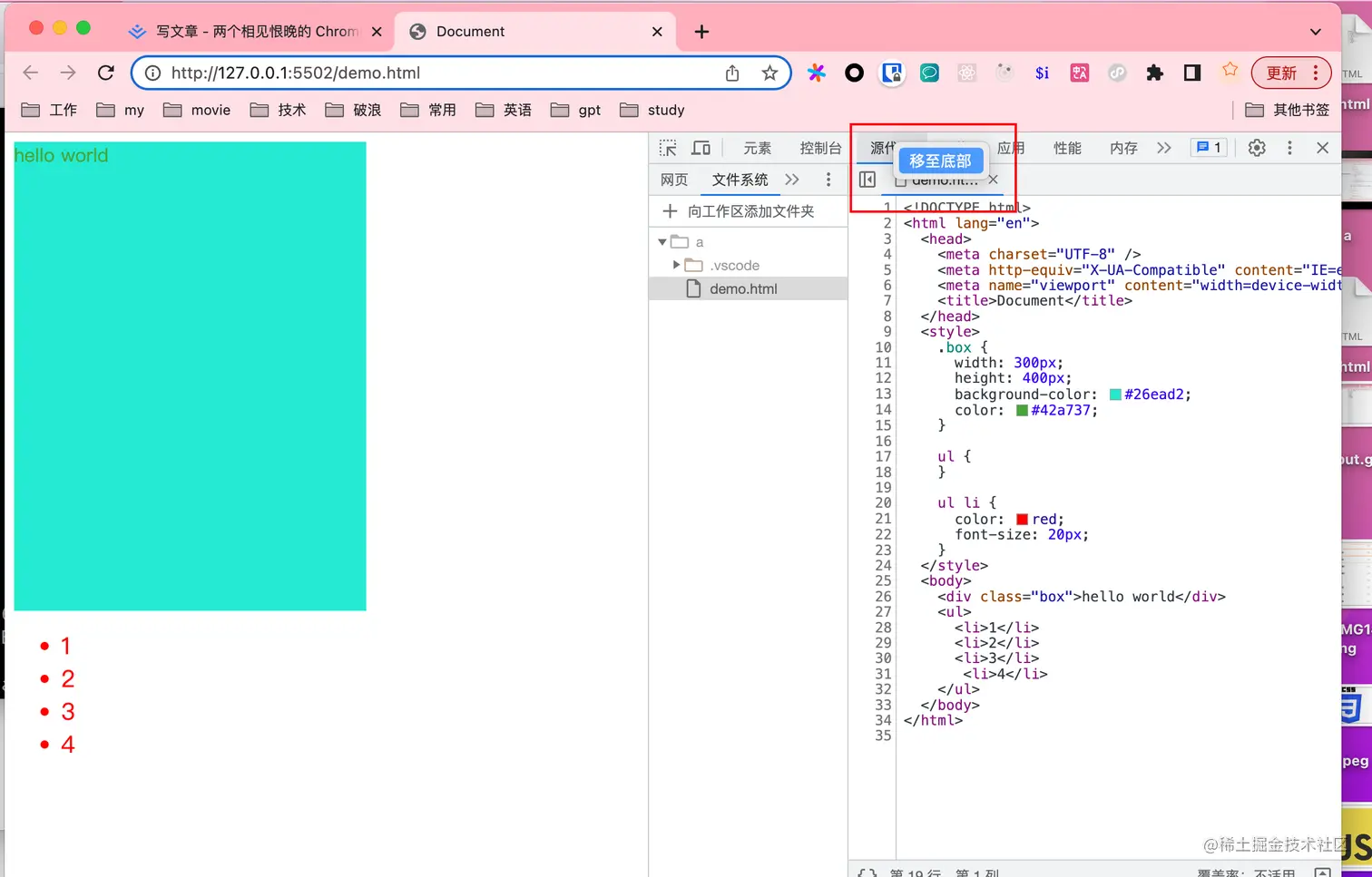The height and width of the screenshot is (877, 1372).
Task: Toggle the DevTools device toolbar
Action: click(x=701, y=148)
